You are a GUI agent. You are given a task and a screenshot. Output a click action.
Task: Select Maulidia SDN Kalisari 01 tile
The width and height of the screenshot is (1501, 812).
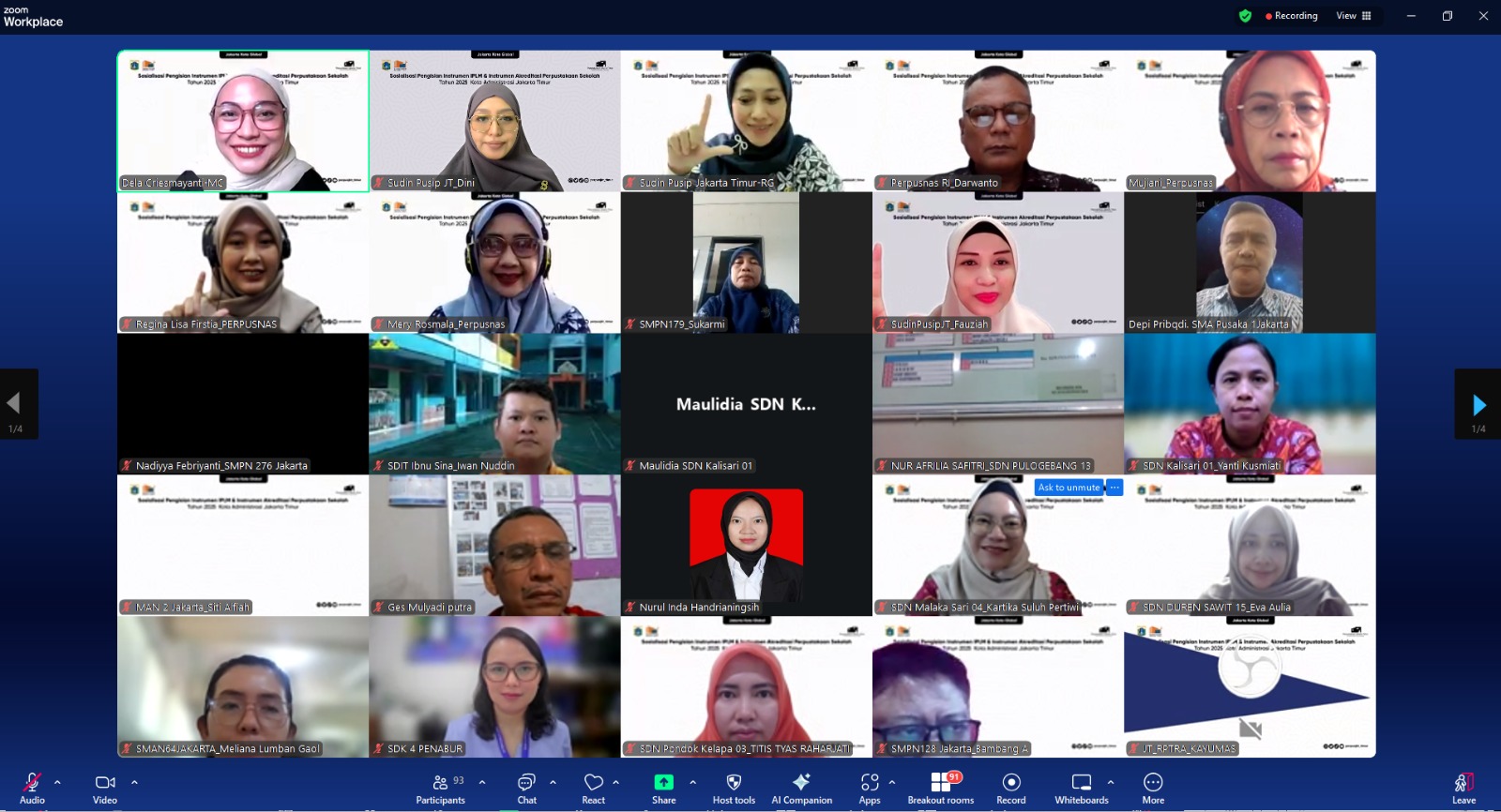pyautogui.click(x=746, y=404)
